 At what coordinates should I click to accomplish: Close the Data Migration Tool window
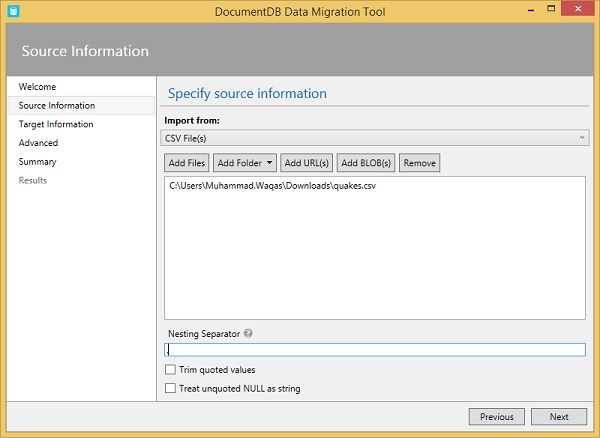click(x=582, y=11)
